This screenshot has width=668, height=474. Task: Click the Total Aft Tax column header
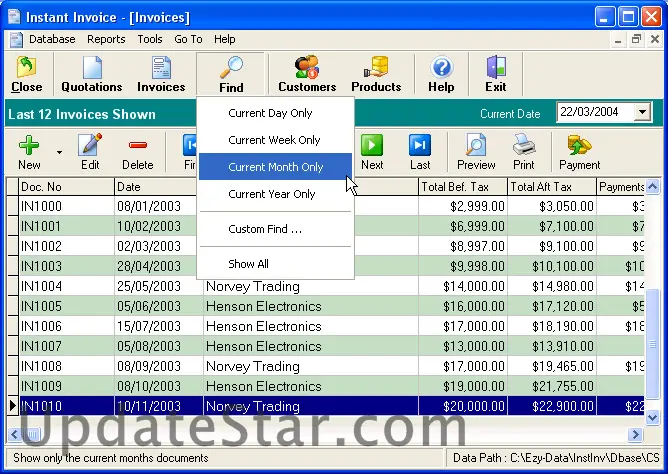pos(552,187)
